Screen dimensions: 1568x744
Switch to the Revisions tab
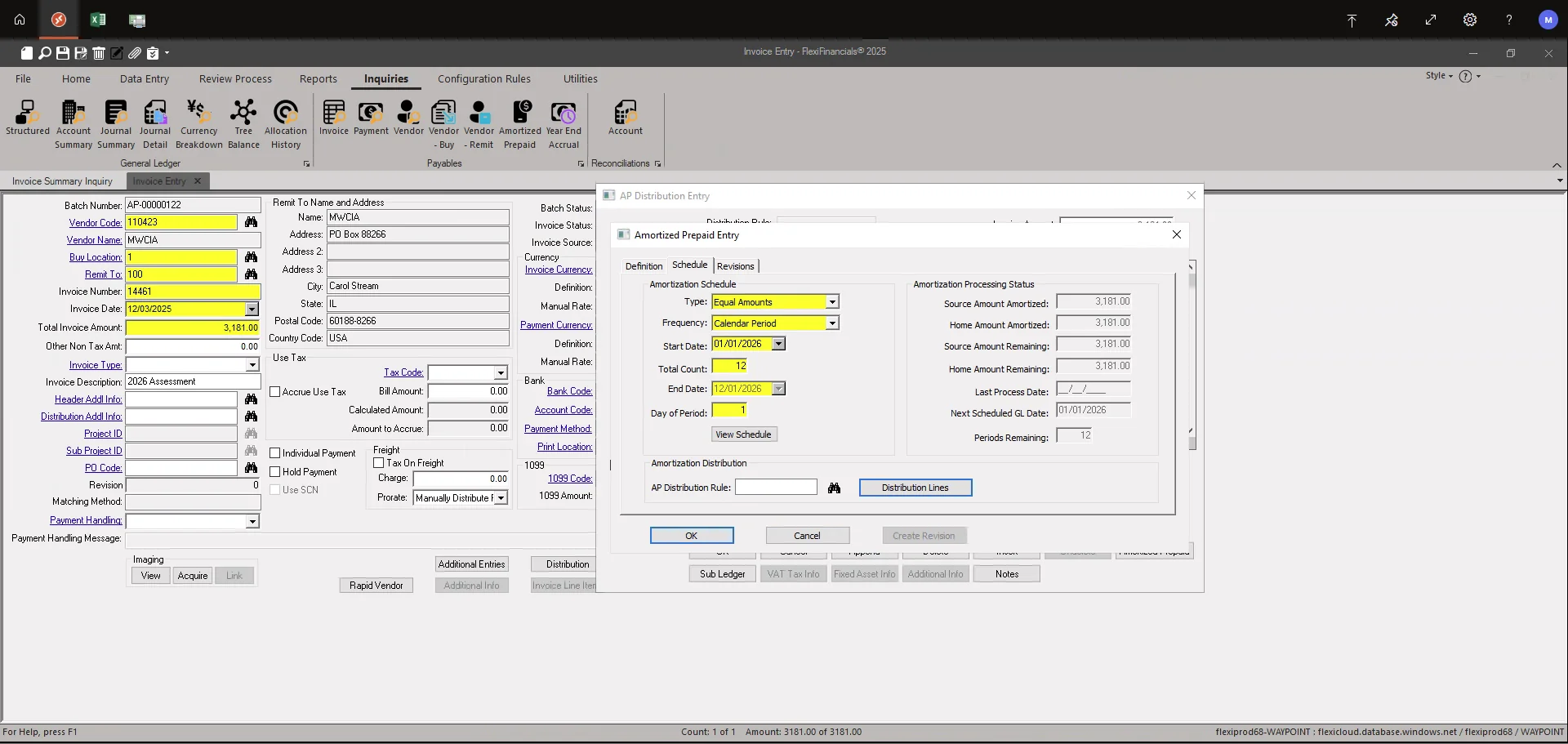[x=735, y=265]
